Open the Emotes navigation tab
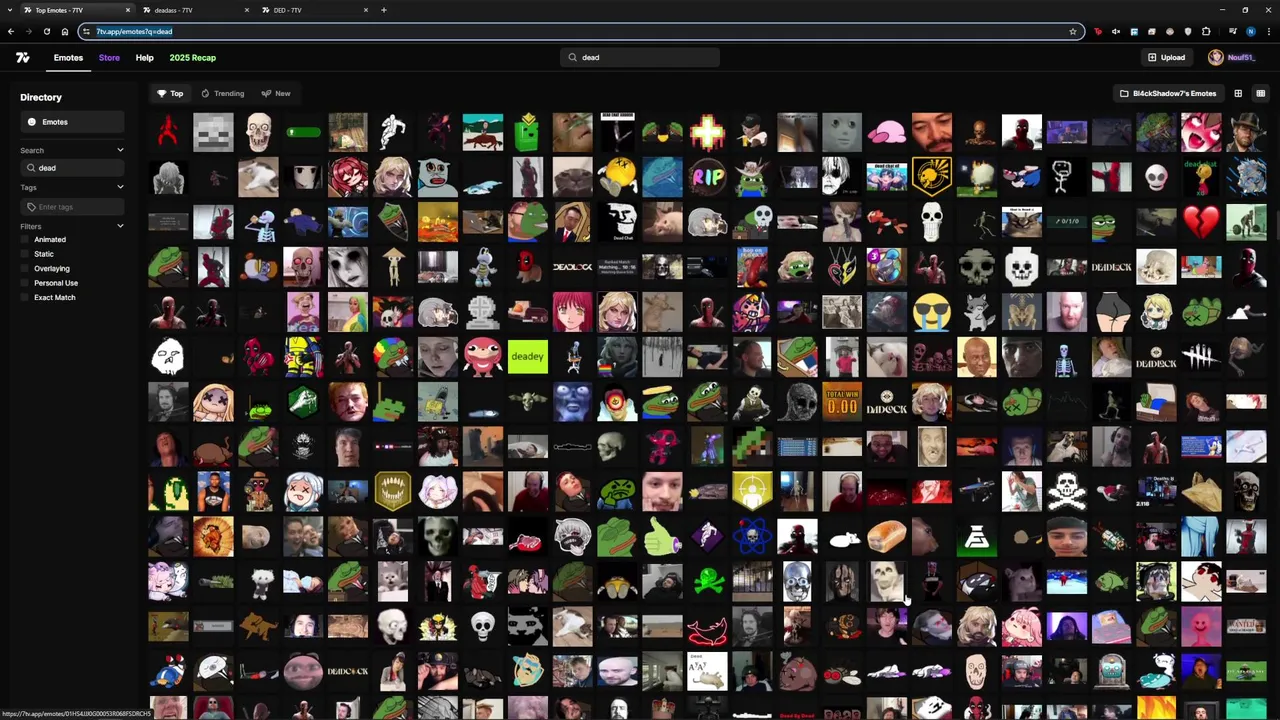1280x720 pixels. [x=68, y=58]
